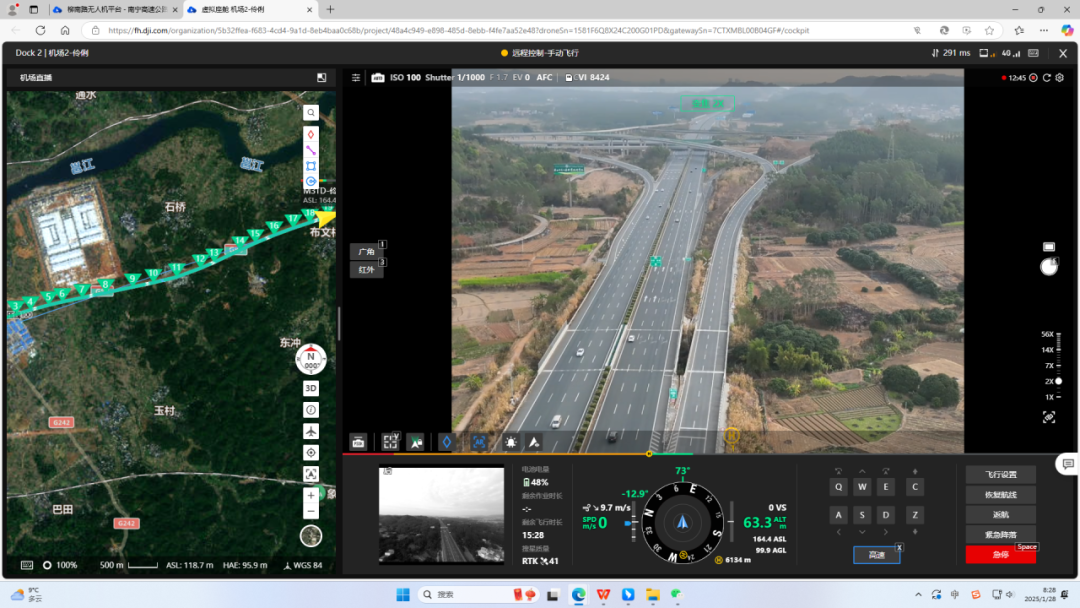Expand the dock livestream panel
This screenshot has width=1080, height=608.
(x=321, y=77)
